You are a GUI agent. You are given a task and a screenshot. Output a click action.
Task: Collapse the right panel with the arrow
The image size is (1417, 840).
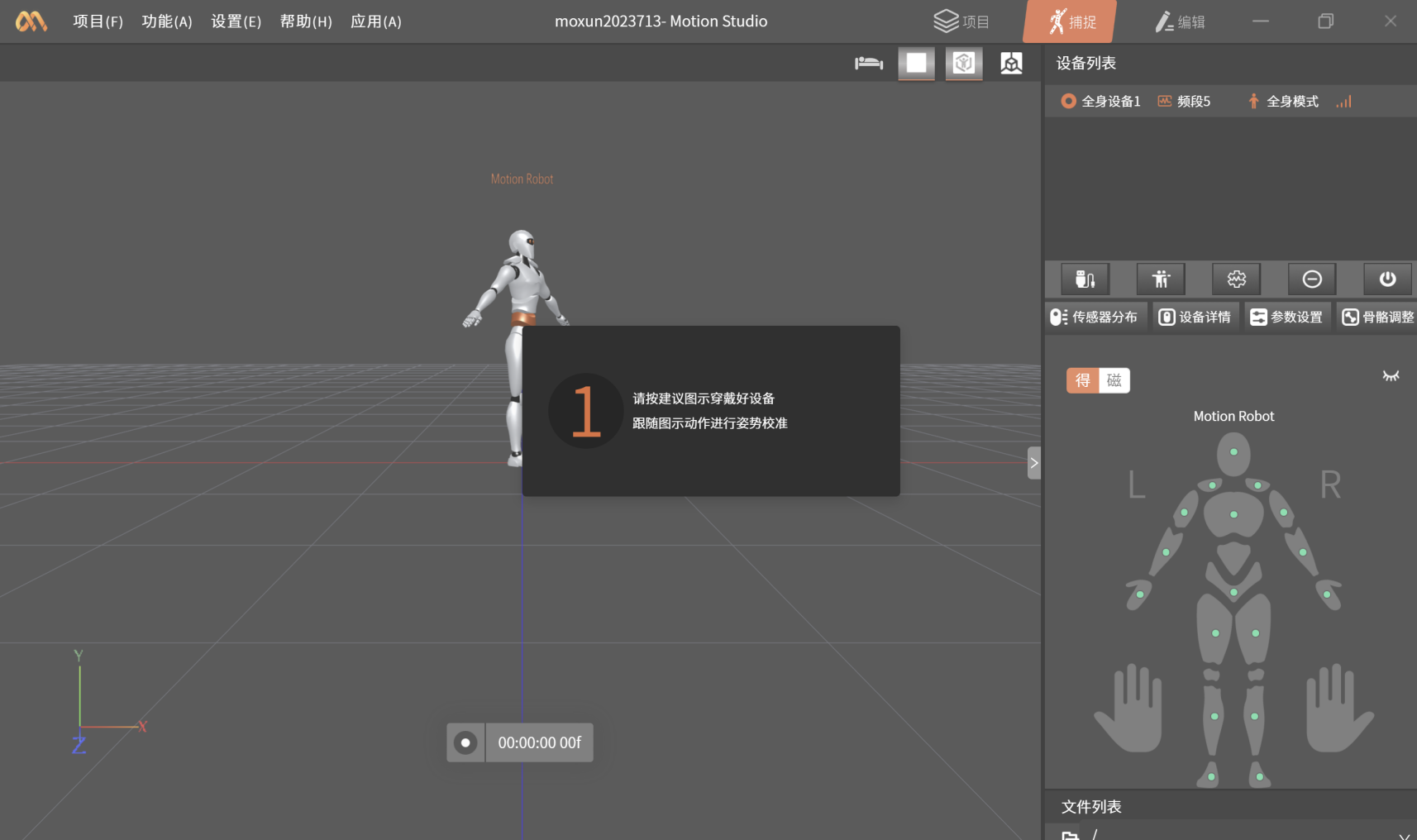[x=1033, y=463]
